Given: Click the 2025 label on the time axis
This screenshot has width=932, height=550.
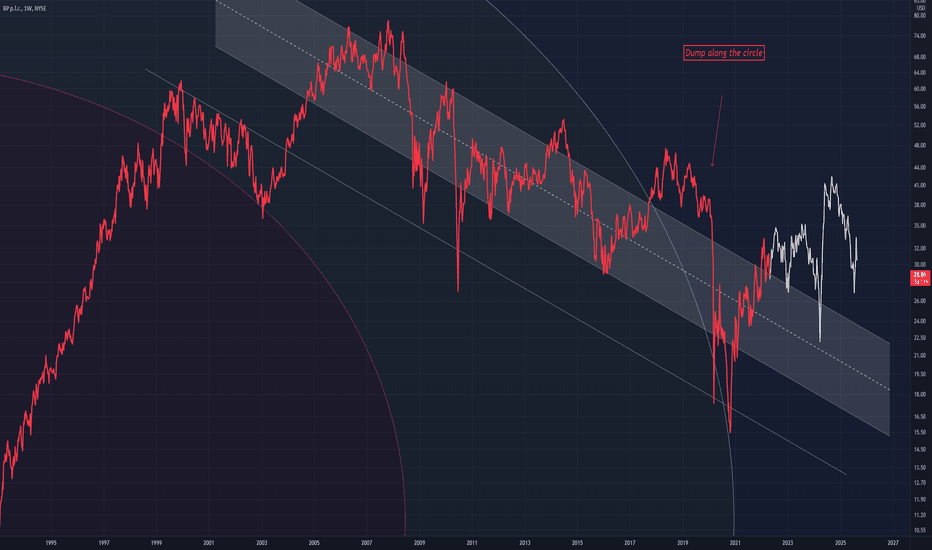Looking at the screenshot, I should pos(840,543).
